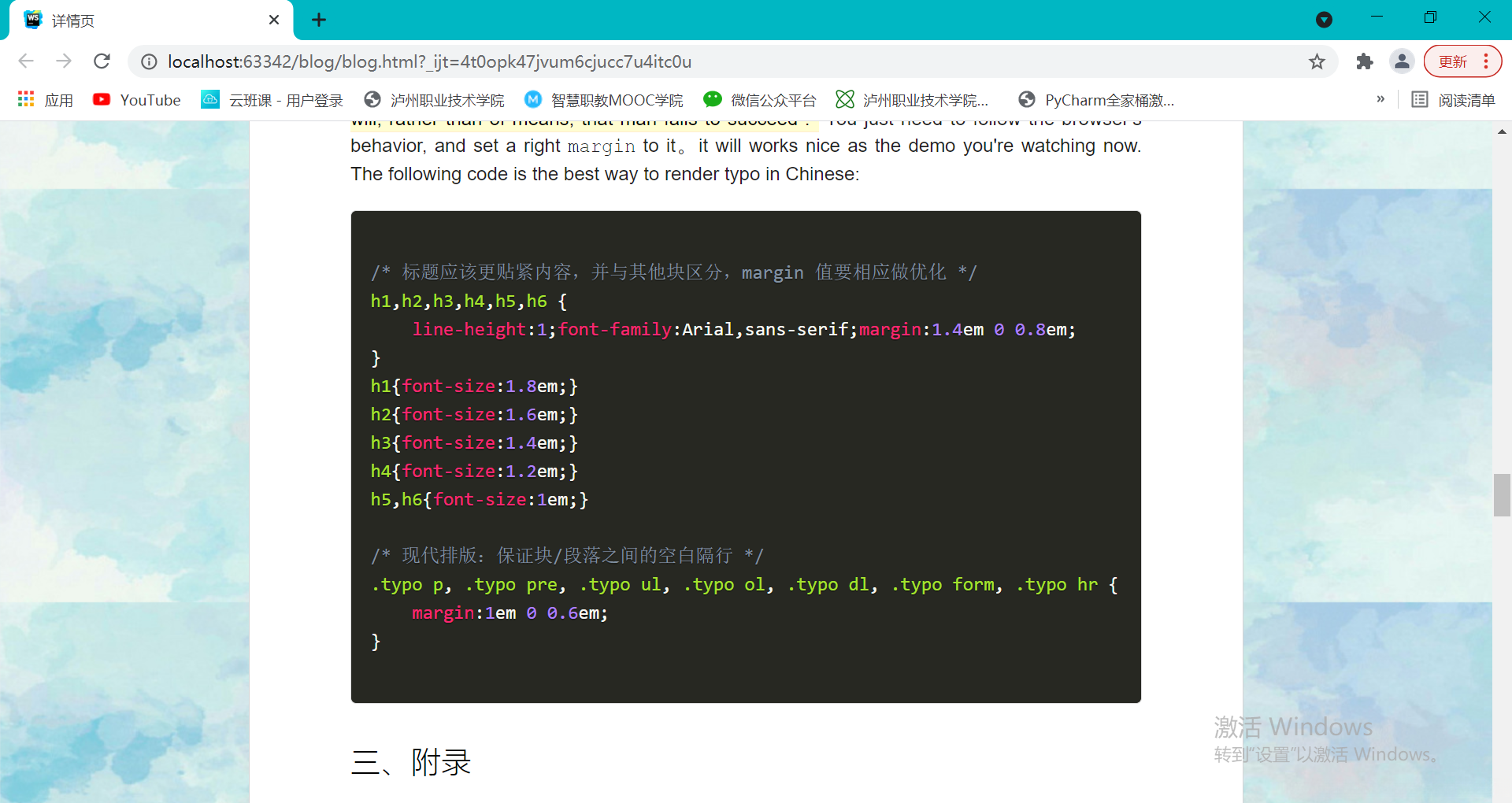The width and height of the screenshot is (1512, 803).
Task: Navigate back with the back arrow
Action: [x=26, y=61]
